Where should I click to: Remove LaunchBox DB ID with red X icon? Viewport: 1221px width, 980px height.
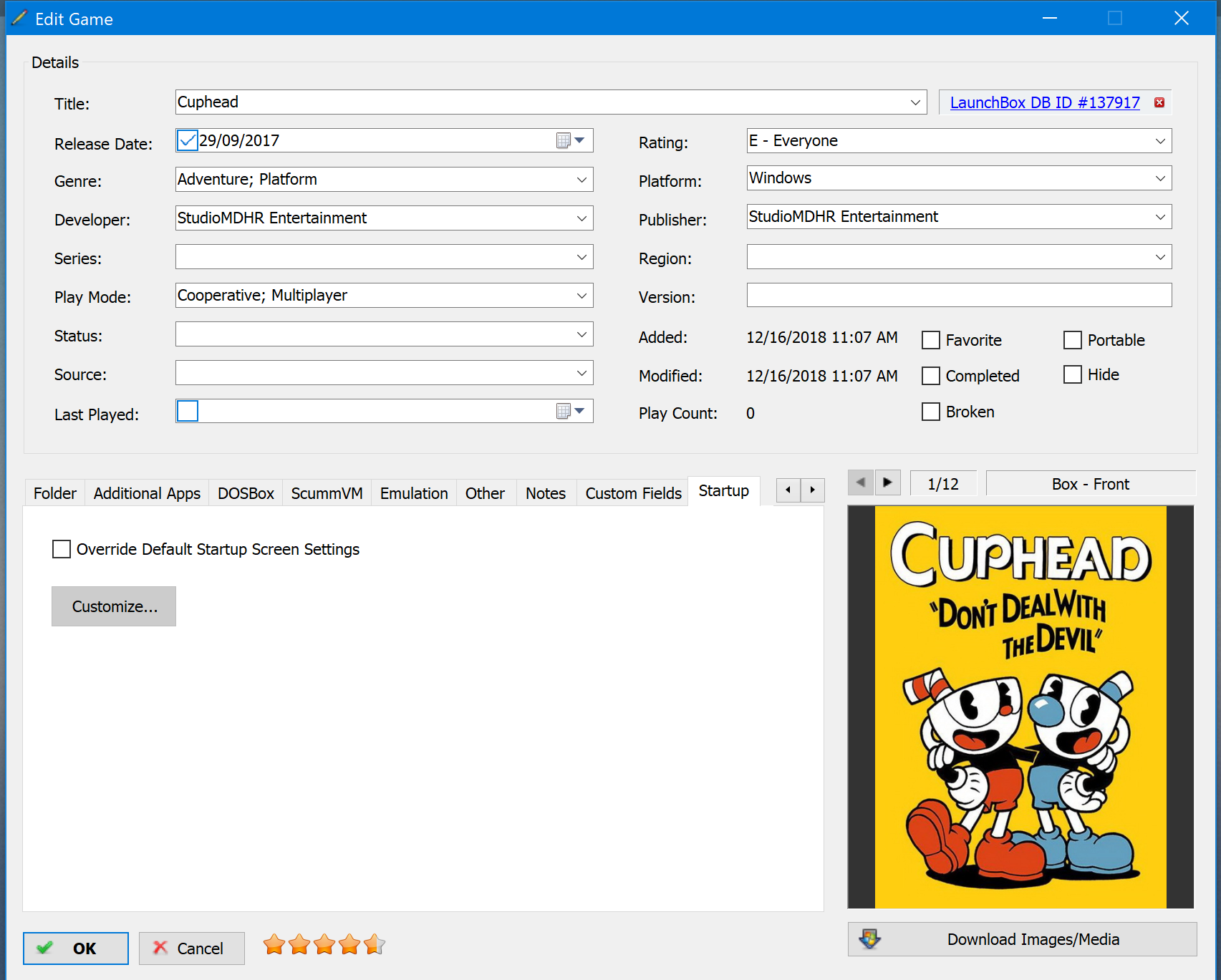click(1159, 102)
